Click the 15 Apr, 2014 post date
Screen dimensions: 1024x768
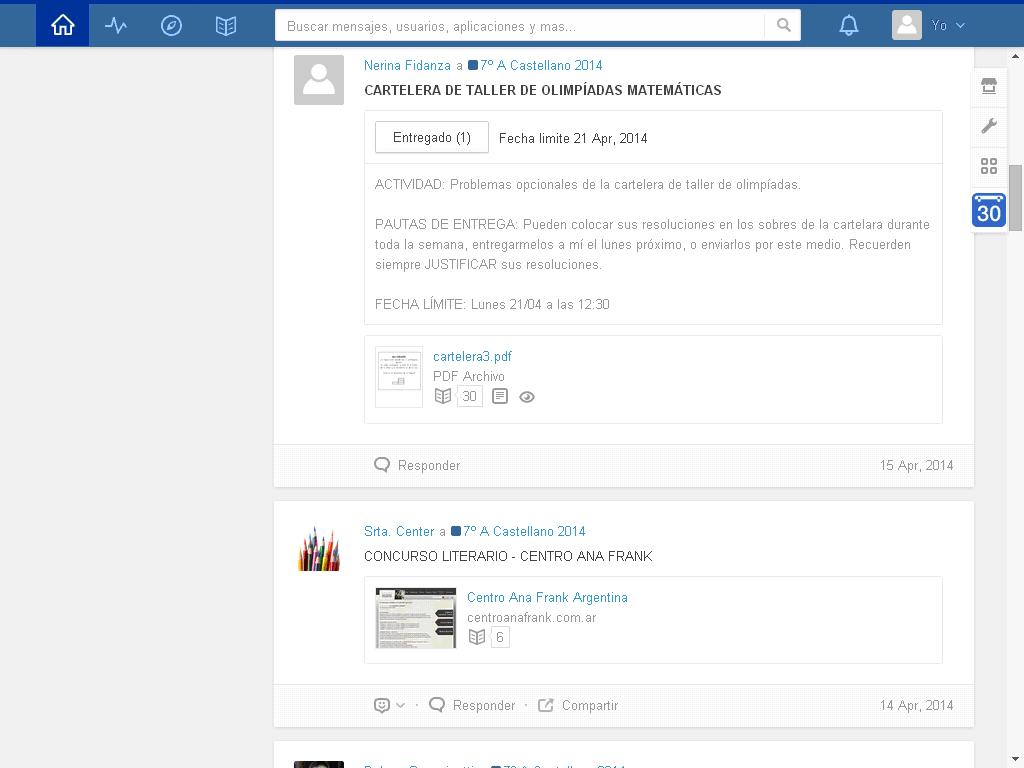[x=916, y=466]
